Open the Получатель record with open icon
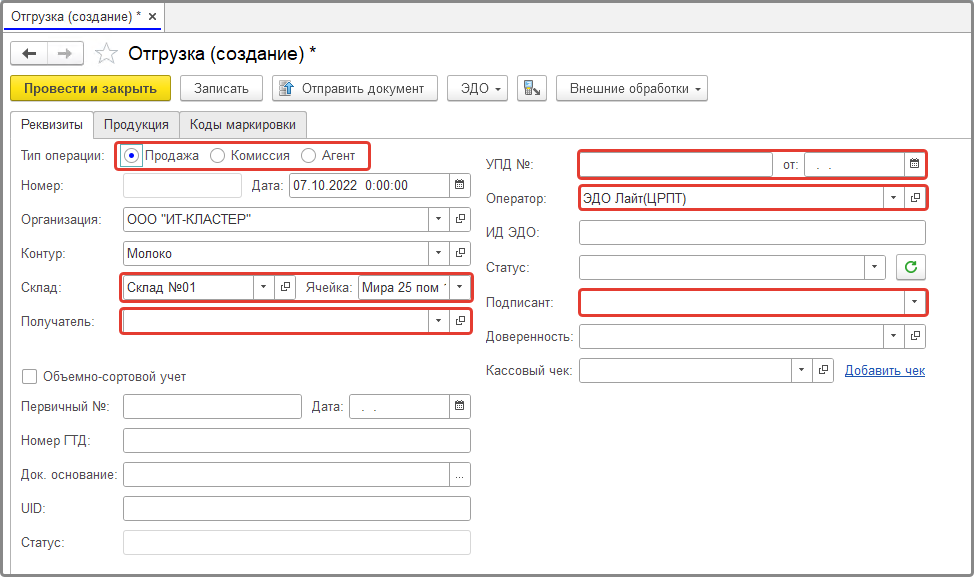The width and height of the screenshot is (974, 577). click(460, 321)
